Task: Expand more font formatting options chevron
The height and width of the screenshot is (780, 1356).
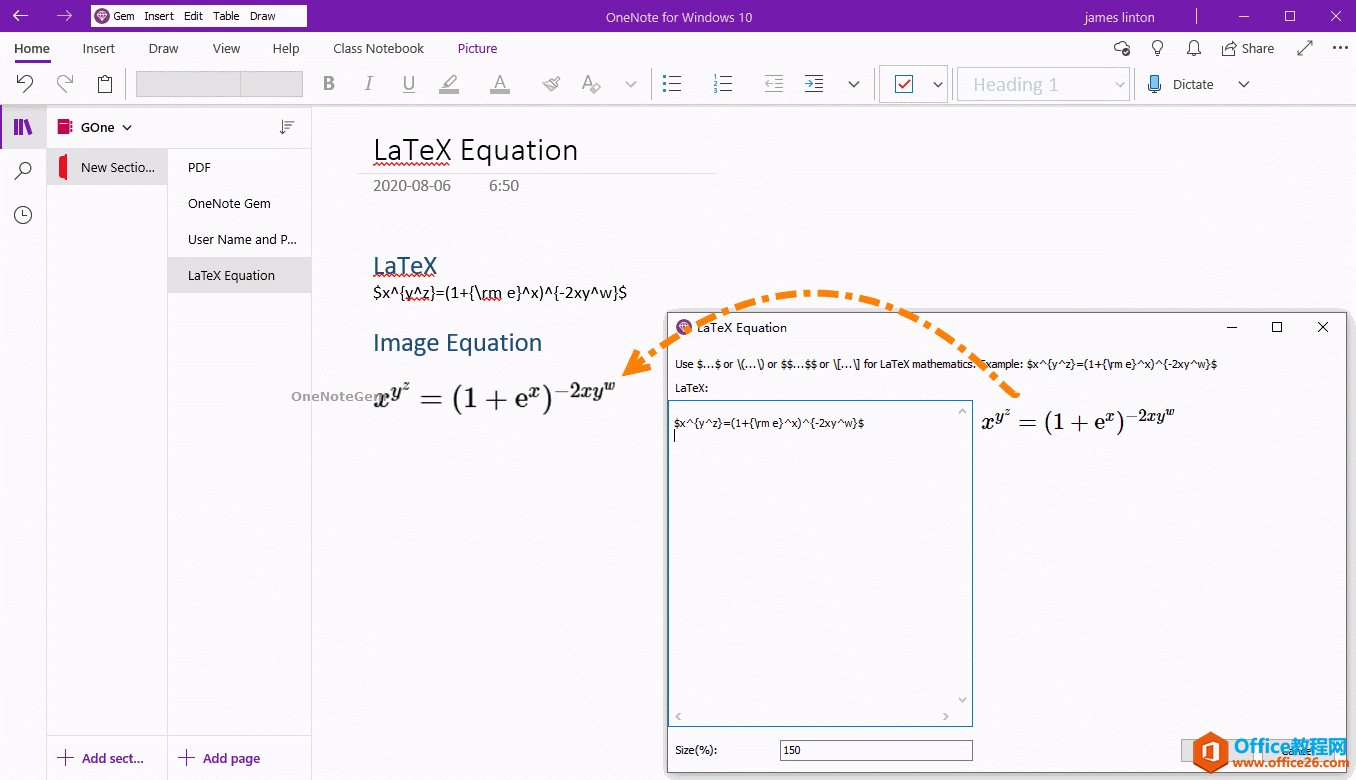Action: pos(631,84)
